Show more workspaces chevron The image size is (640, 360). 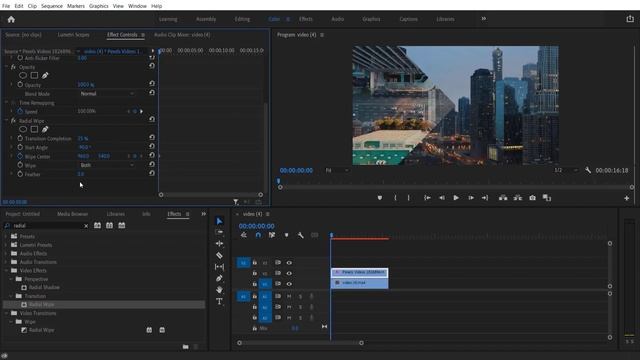(x=484, y=19)
